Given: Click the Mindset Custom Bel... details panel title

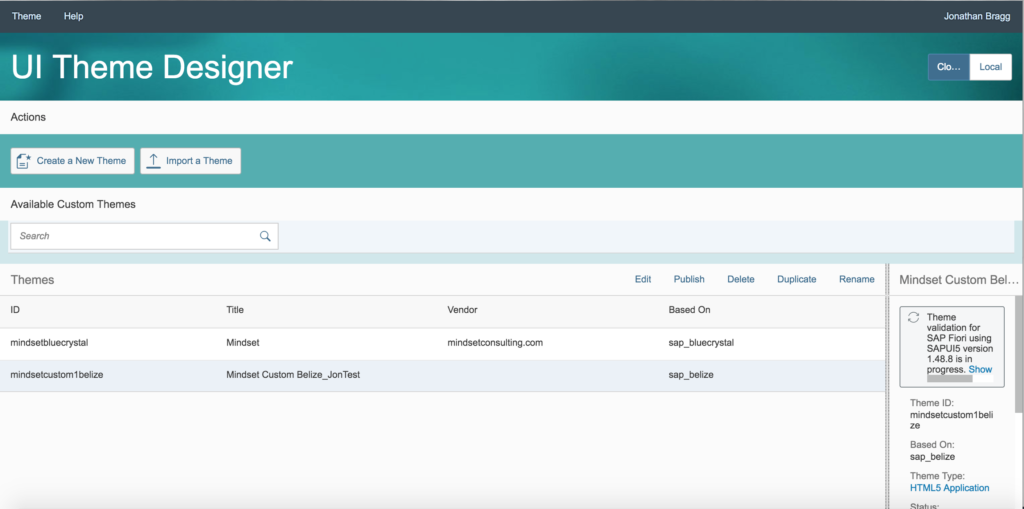Looking at the screenshot, I should pyautogui.click(x=959, y=280).
